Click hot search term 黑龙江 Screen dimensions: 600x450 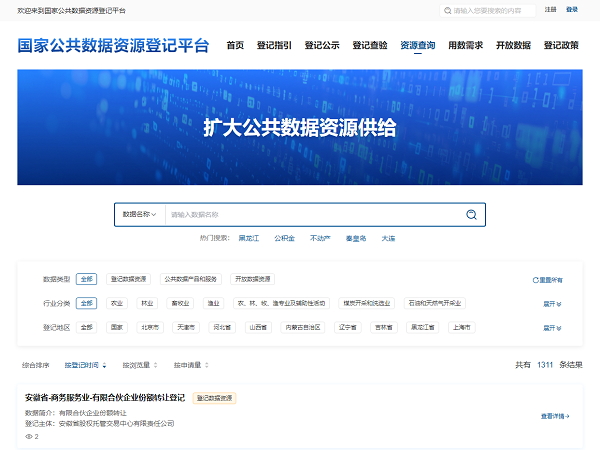point(248,239)
